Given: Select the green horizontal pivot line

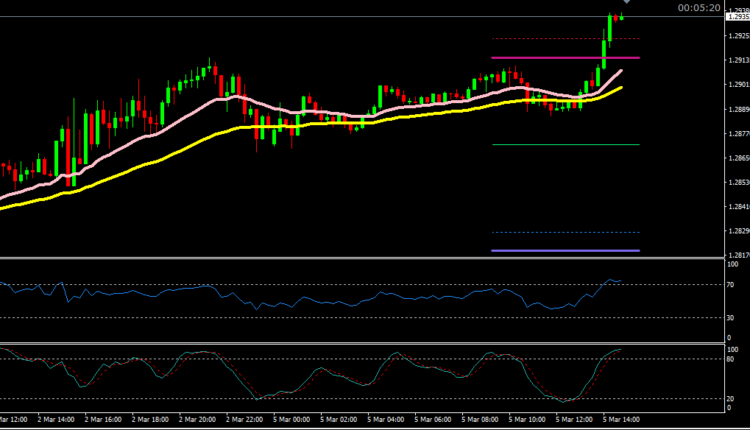Looking at the screenshot, I should (x=565, y=145).
